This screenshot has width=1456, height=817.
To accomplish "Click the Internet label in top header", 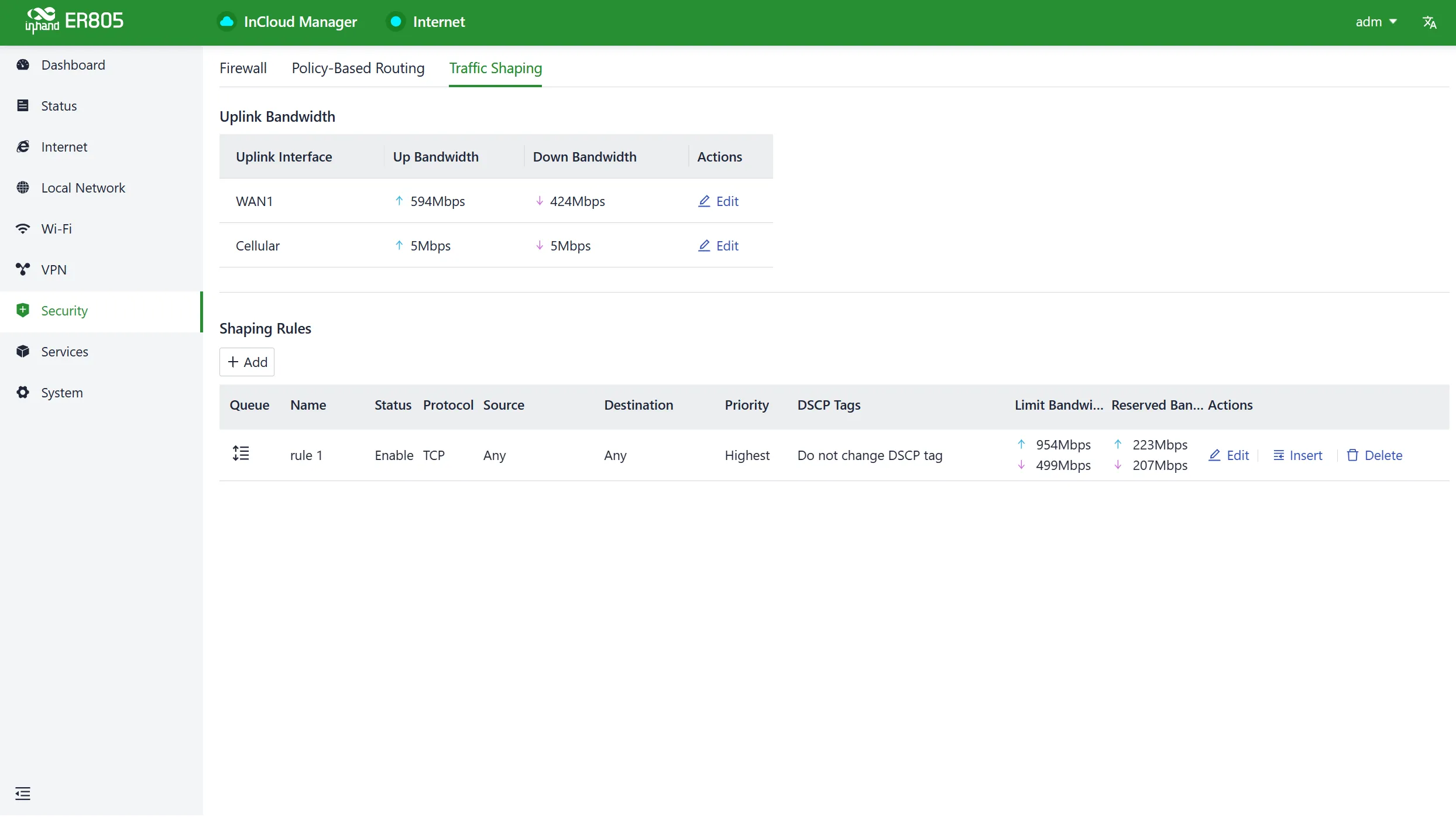I will tap(439, 22).
